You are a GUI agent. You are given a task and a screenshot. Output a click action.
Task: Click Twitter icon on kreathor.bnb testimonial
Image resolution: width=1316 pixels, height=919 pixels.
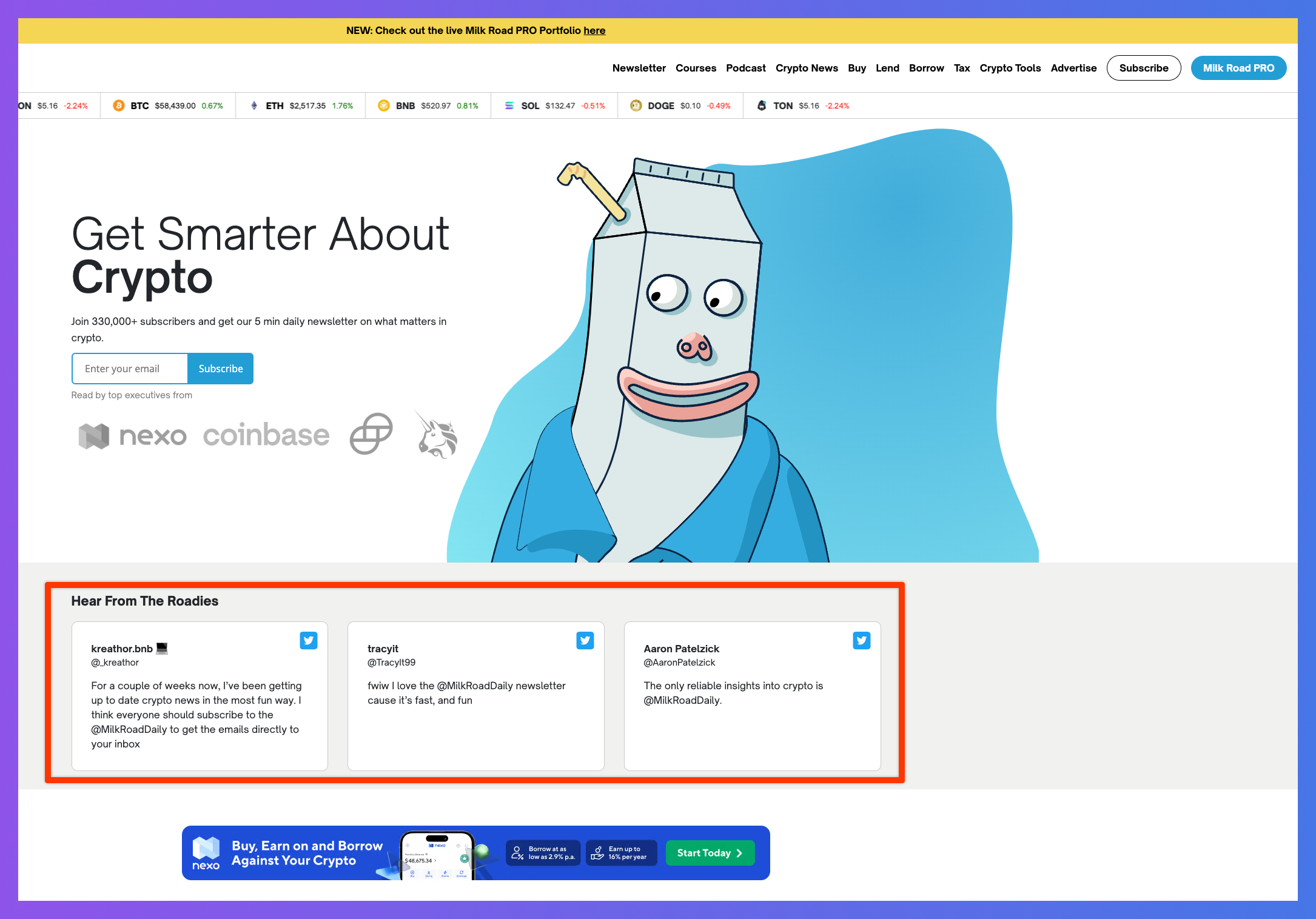point(308,640)
